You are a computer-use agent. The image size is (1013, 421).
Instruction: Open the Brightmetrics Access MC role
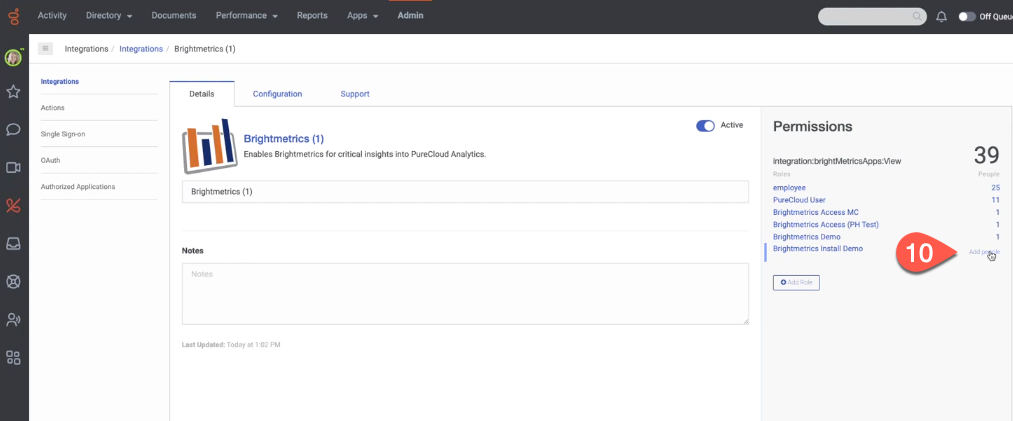click(x=816, y=212)
